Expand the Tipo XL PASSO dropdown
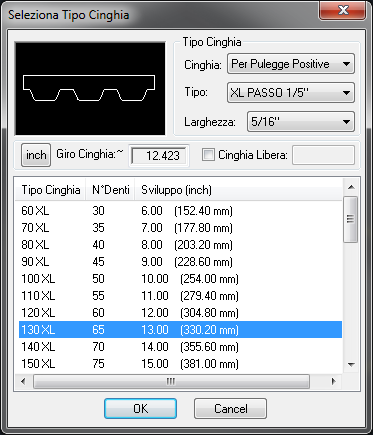 291,92
